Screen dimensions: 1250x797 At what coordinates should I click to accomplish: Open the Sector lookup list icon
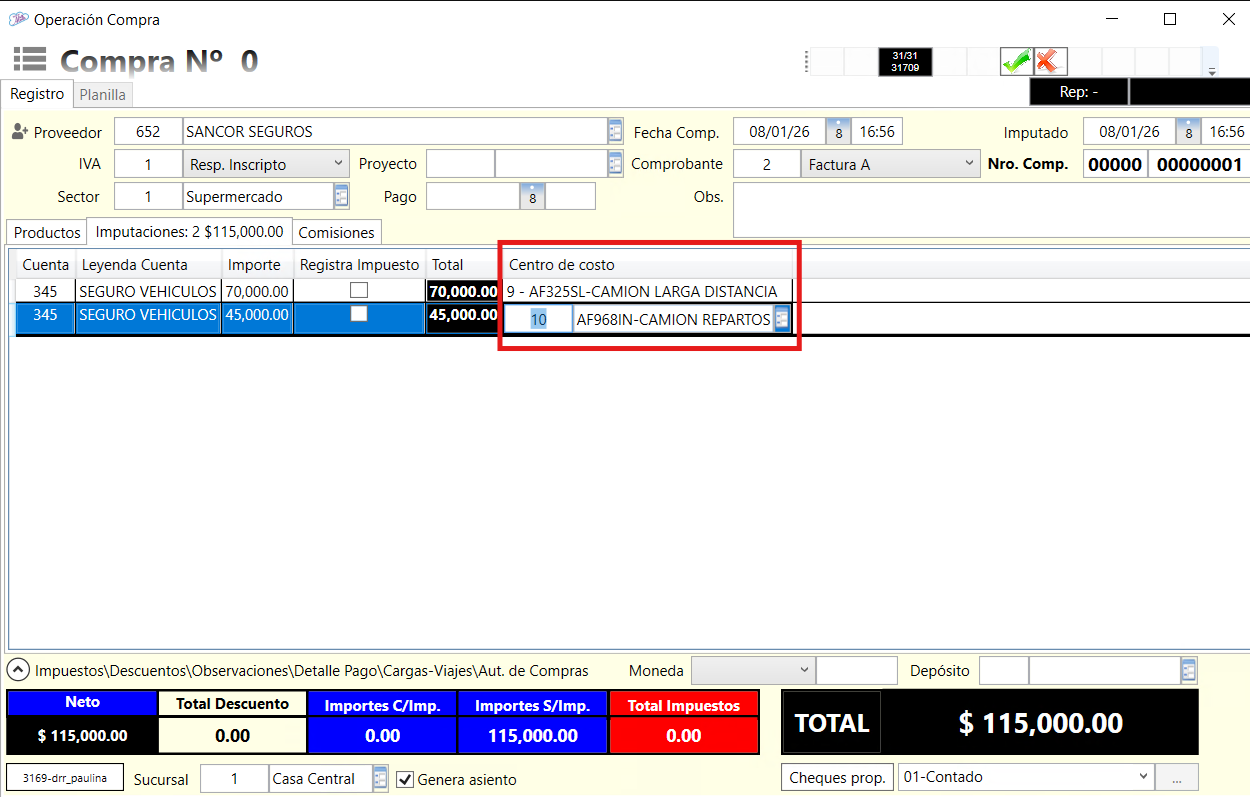point(341,196)
